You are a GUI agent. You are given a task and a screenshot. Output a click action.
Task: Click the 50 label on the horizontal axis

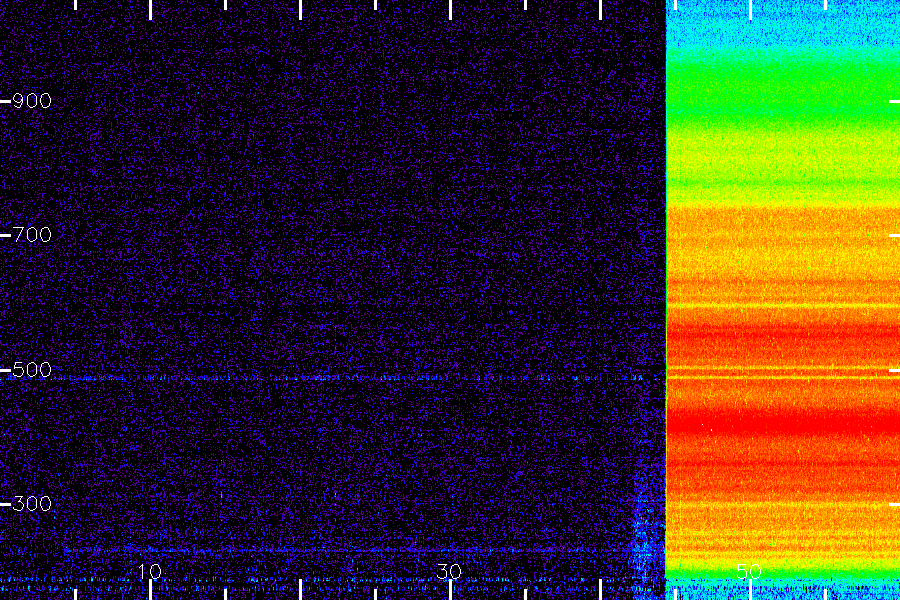[x=749, y=571]
